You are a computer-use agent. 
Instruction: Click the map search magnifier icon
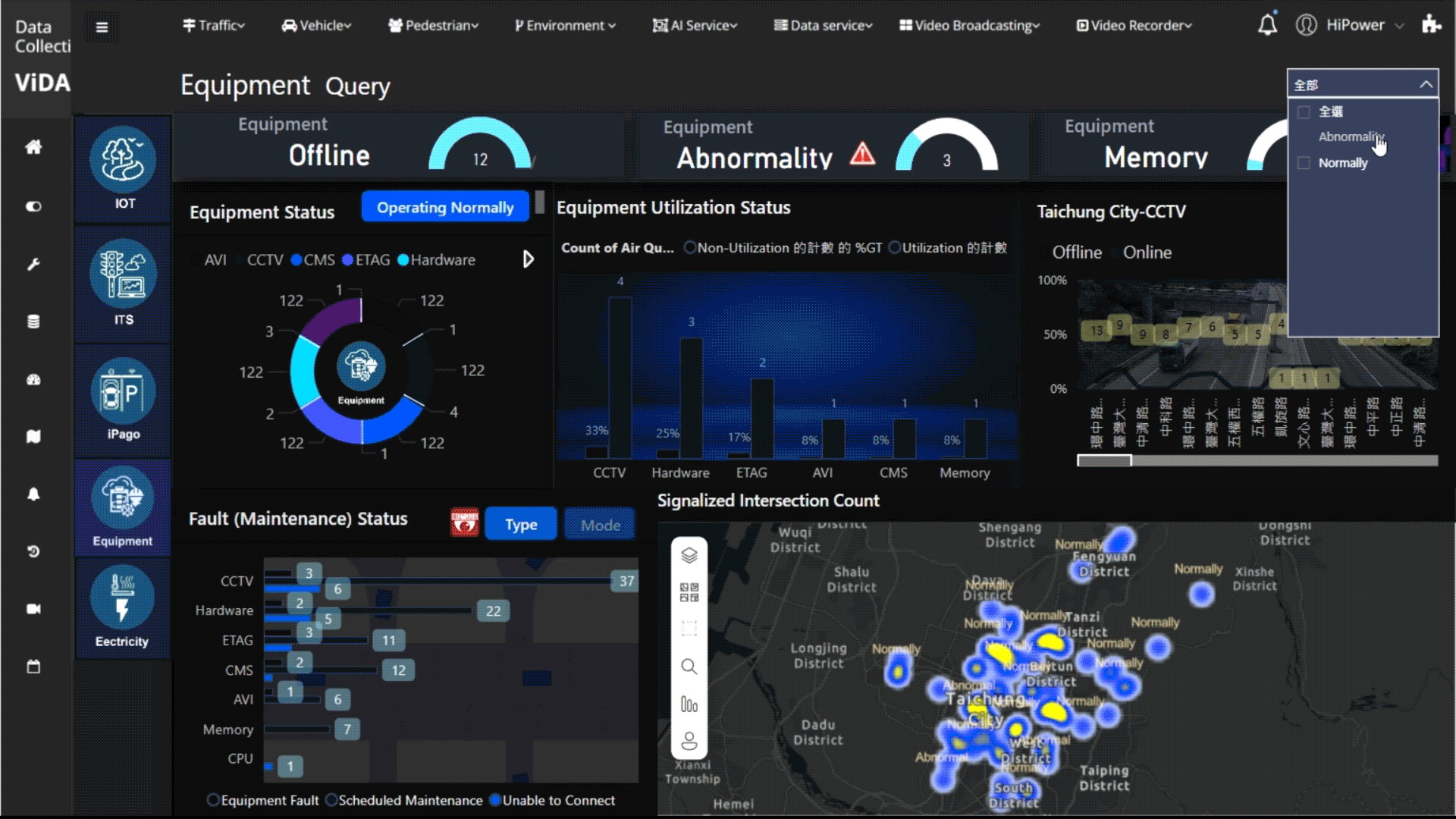tap(689, 667)
